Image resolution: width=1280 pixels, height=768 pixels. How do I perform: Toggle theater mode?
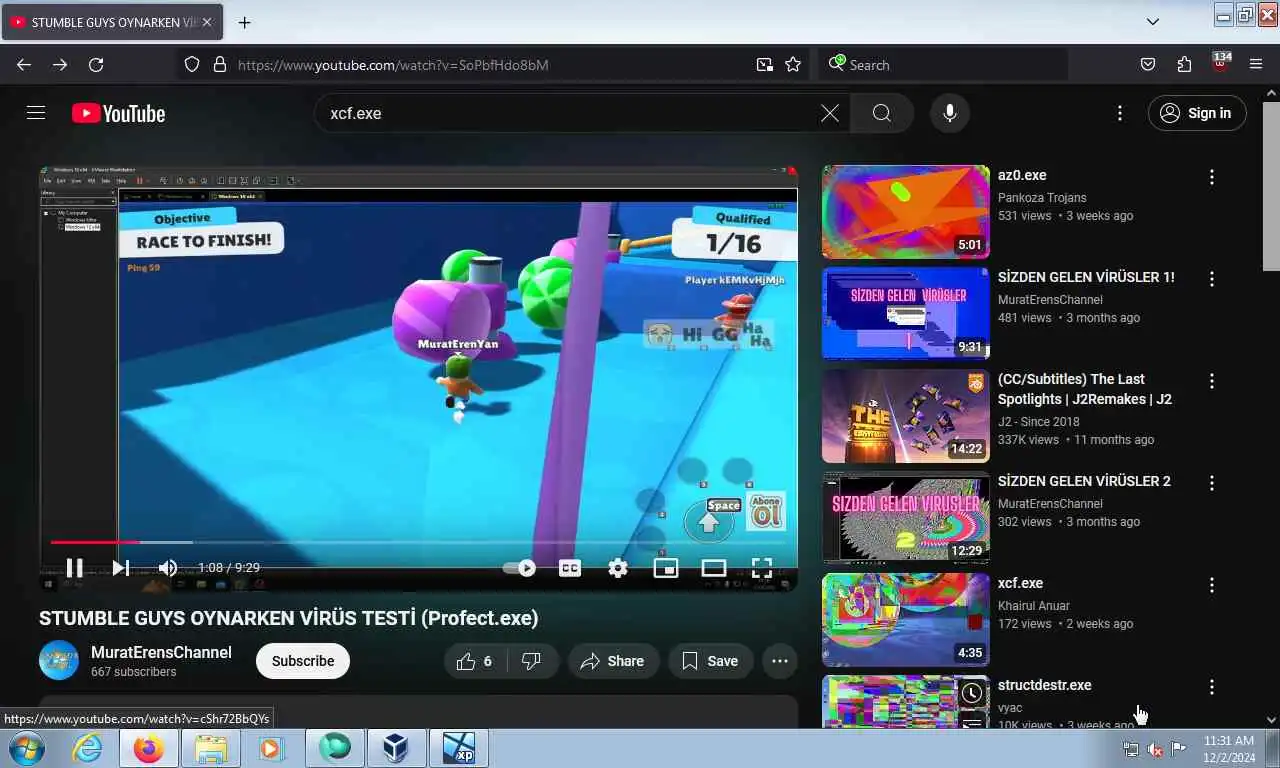point(714,568)
